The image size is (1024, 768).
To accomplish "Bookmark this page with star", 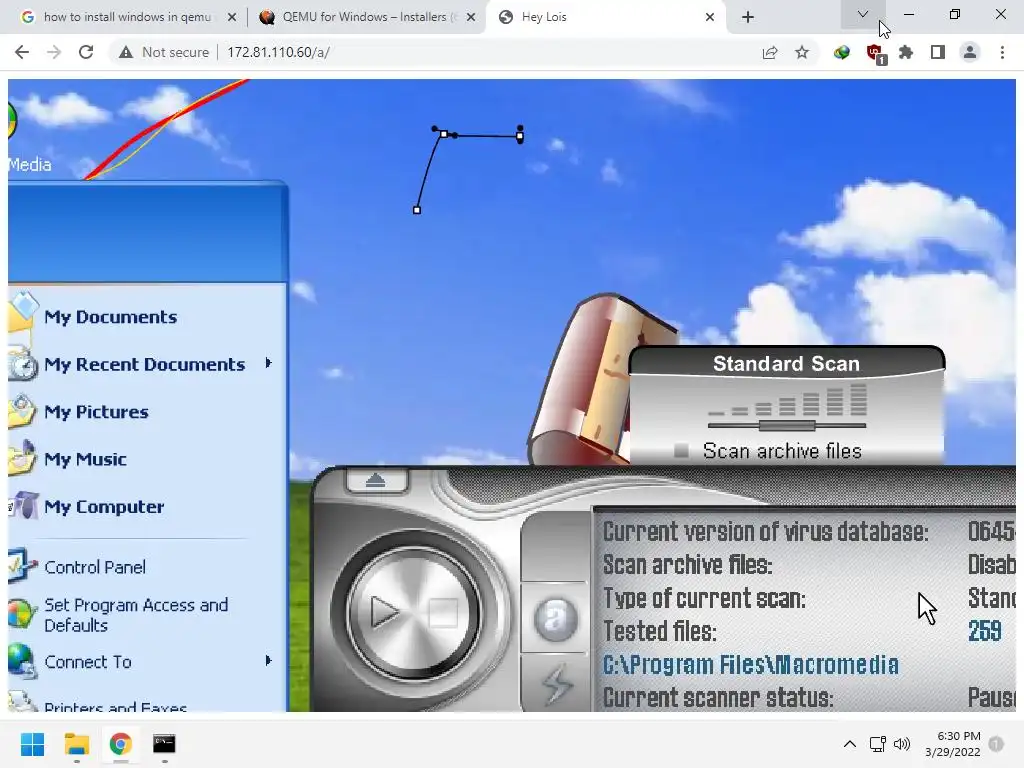I will tap(802, 52).
